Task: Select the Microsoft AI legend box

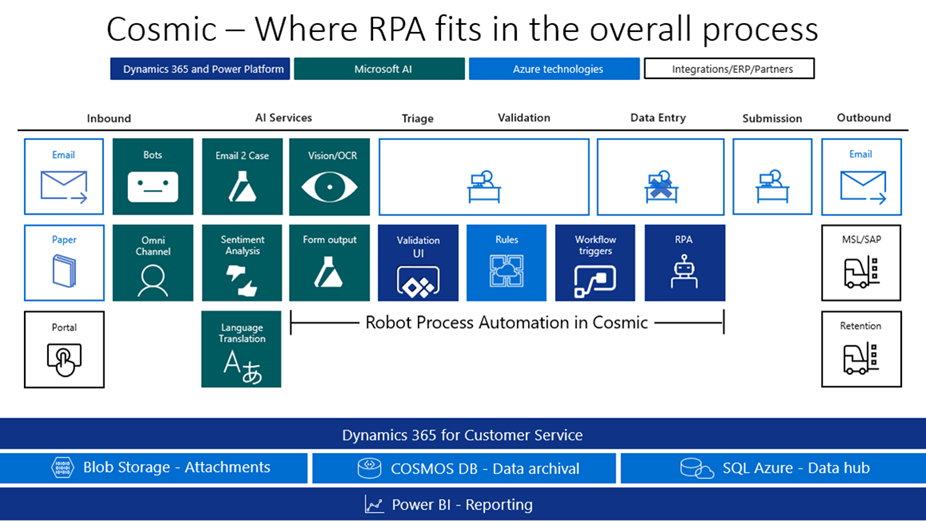Action: (x=380, y=69)
